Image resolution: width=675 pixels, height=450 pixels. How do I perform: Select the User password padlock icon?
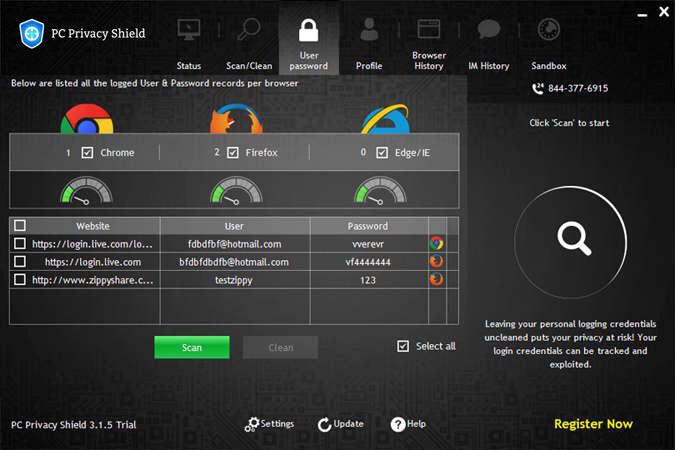click(309, 30)
